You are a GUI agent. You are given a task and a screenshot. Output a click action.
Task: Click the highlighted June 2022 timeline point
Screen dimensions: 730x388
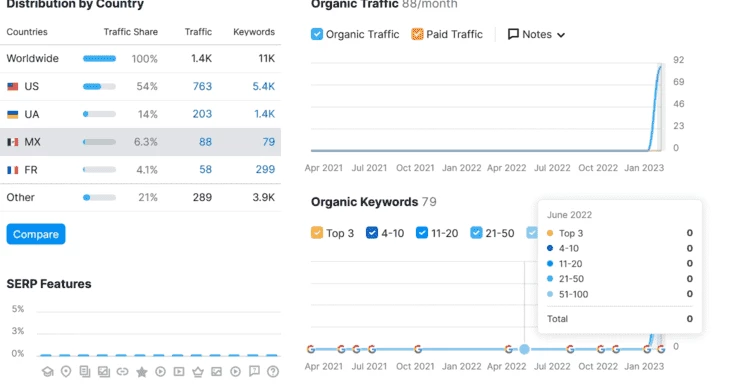click(524, 349)
